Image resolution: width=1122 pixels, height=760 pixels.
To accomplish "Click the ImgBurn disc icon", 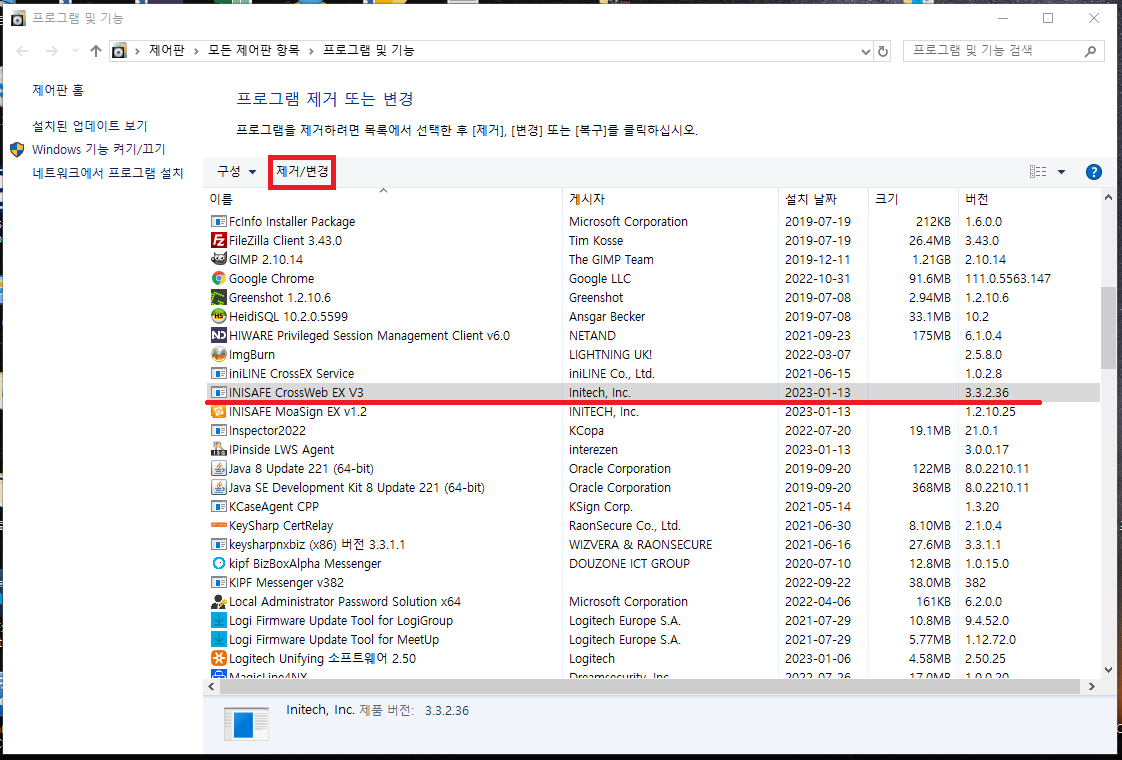I will point(219,354).
